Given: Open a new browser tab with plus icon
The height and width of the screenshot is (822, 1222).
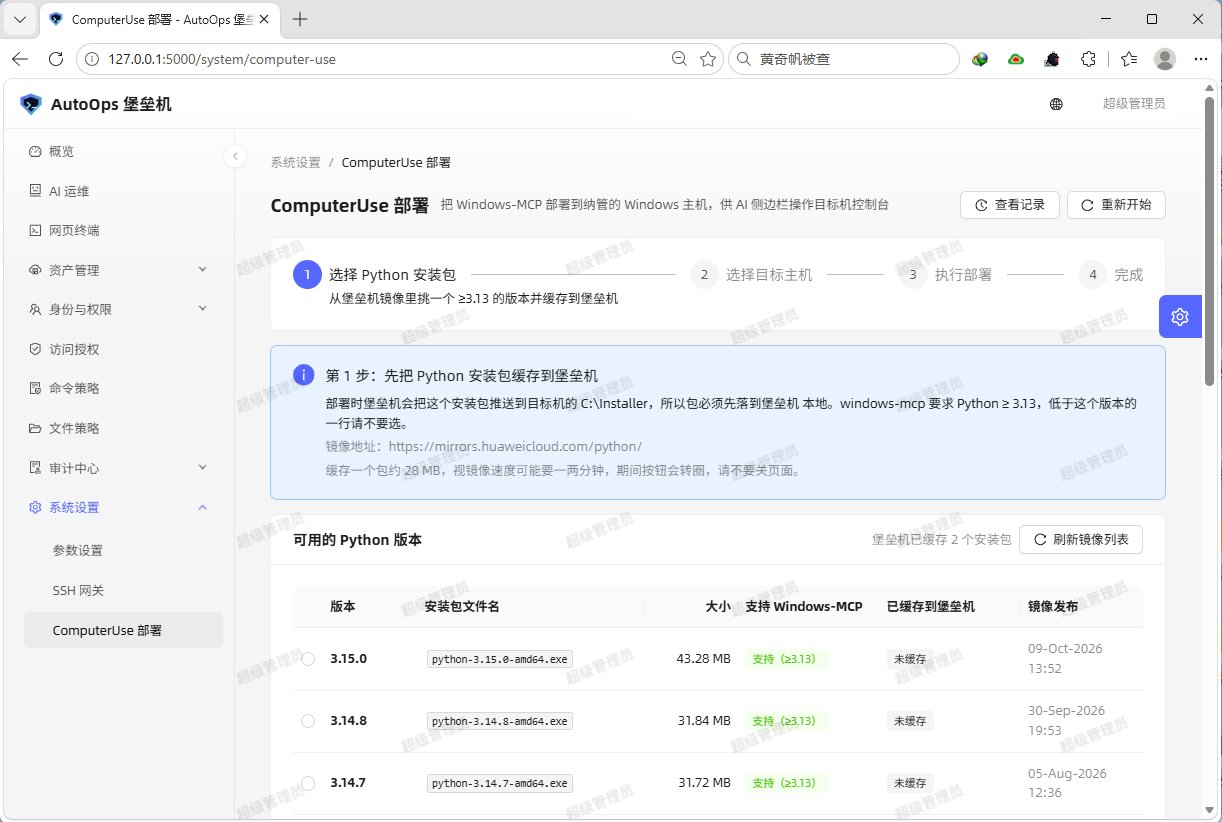Looking at the screenshot, I should (300, 19).
